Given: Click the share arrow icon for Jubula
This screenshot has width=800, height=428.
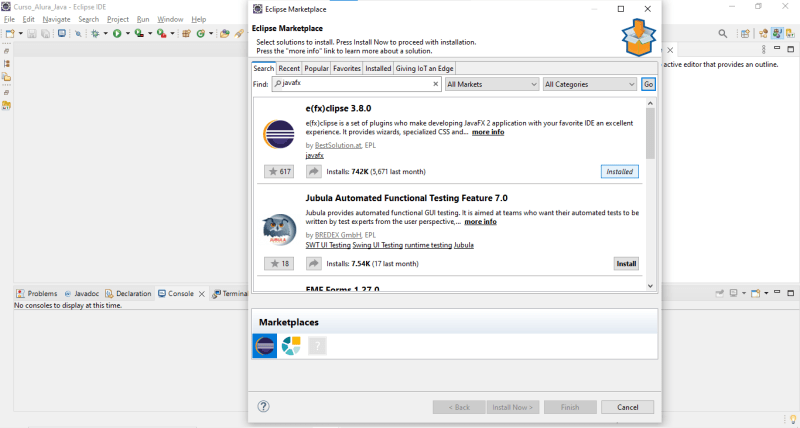Looking at the screenshot, I should coord(313,264).
